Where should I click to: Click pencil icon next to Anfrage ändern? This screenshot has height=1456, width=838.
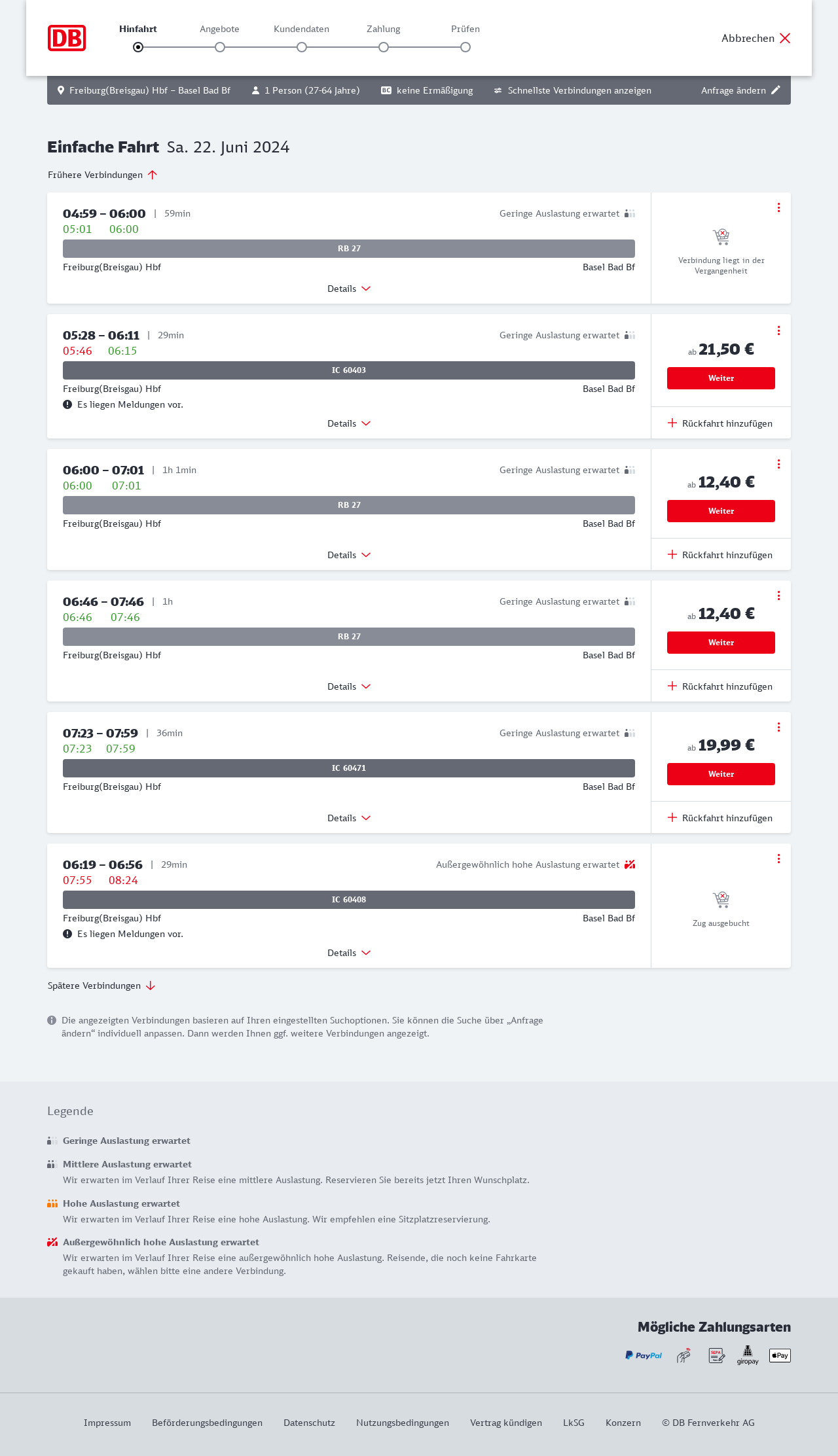(x=776, y=90)
